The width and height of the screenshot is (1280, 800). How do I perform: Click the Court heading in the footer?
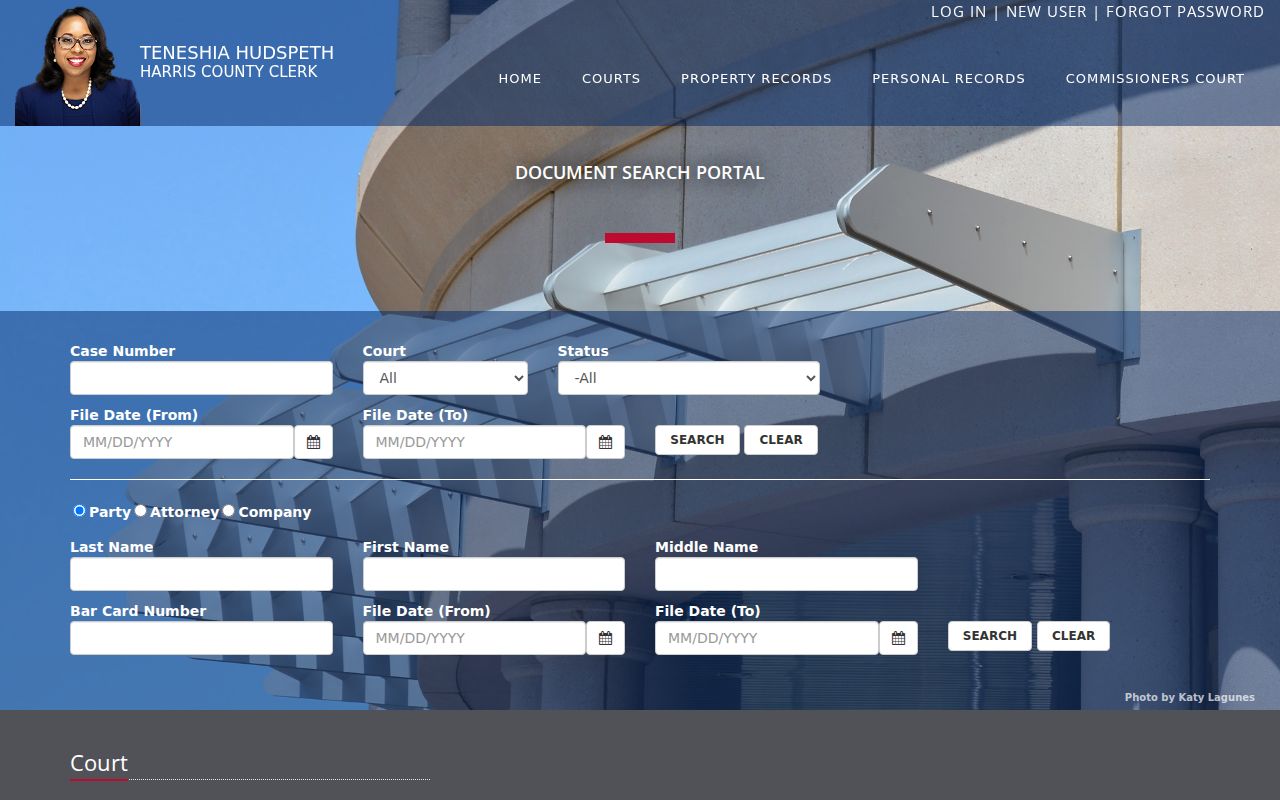[99, 763]
